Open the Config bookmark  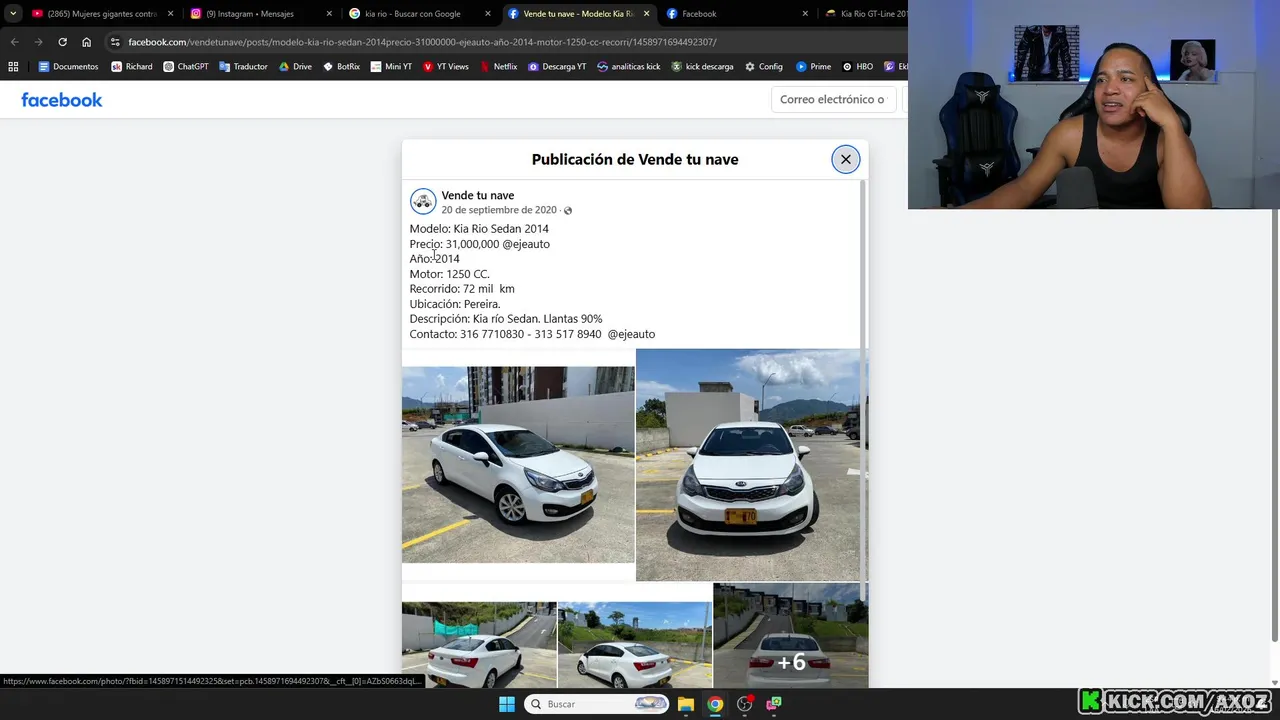tap(763, 67)
